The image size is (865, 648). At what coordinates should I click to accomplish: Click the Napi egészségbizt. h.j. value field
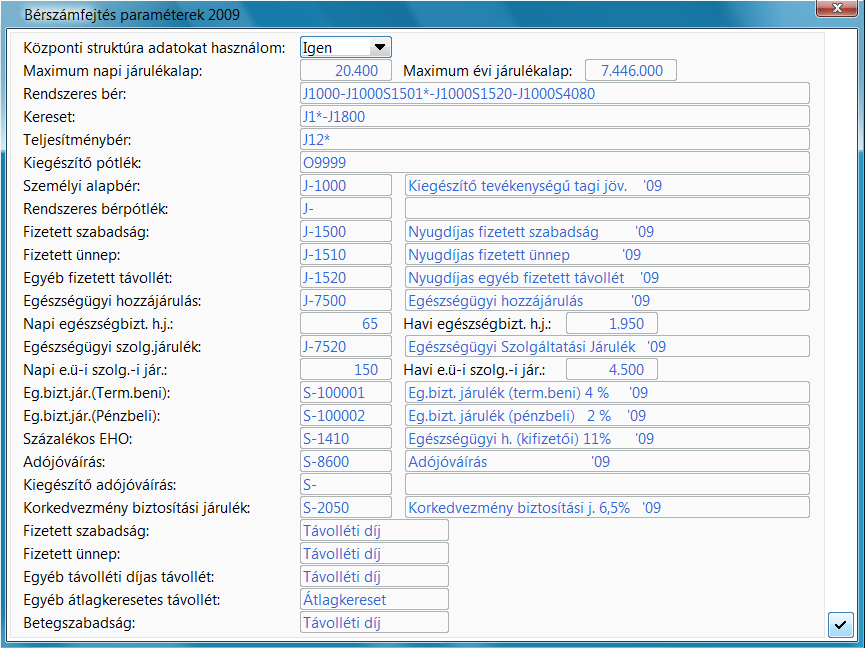(x=346, y=323)
